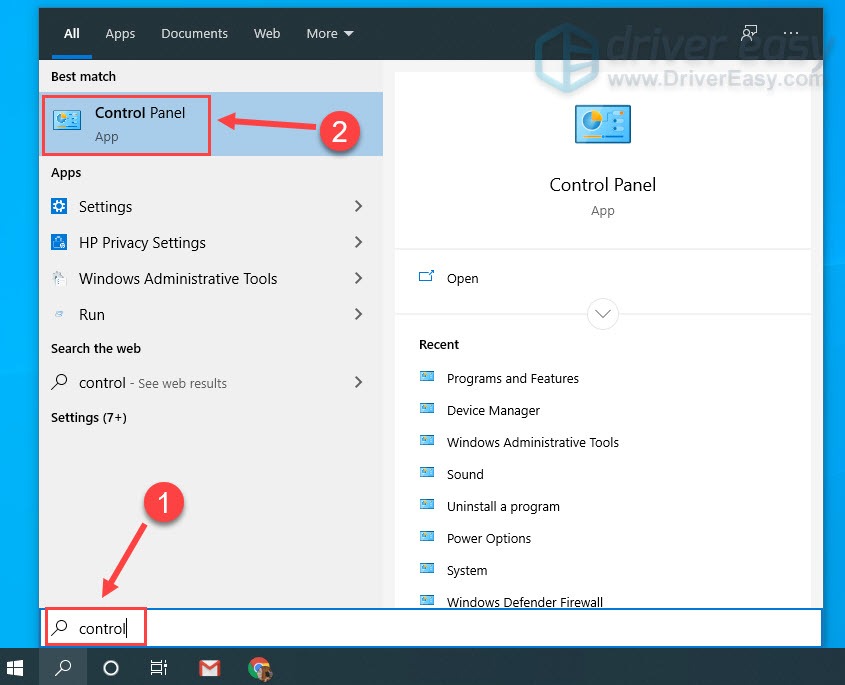Expand Run result chevron

pyautogui.click(x=358, y=314)
